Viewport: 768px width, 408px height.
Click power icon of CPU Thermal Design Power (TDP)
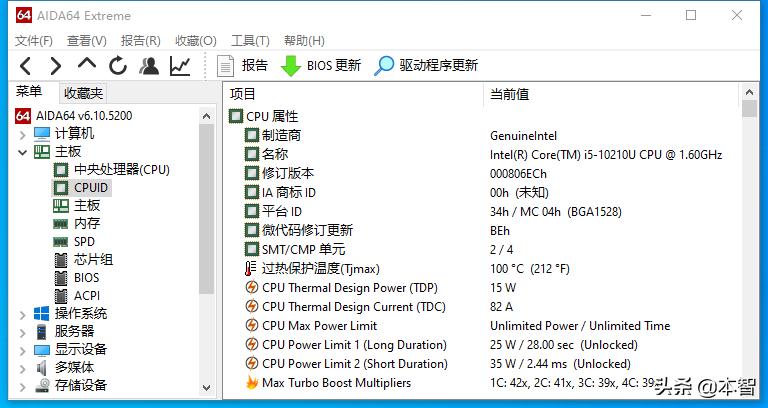(251, 288)
